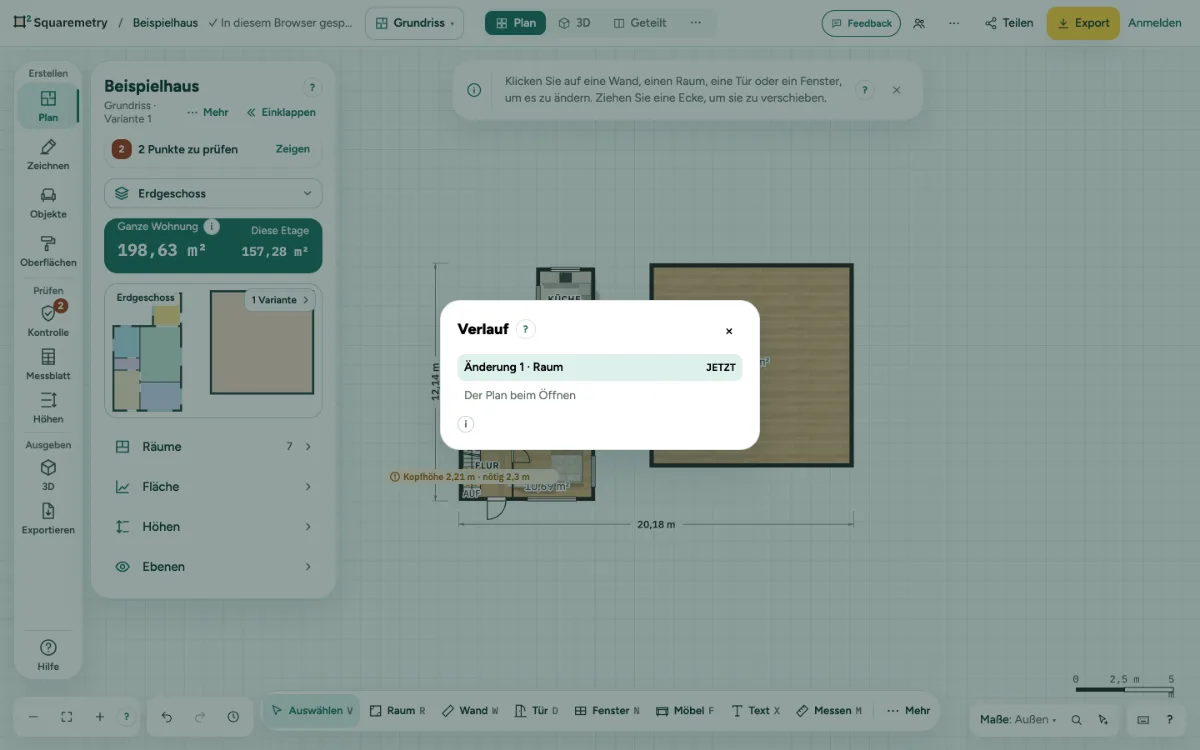Viewport: 1200px width, 750px height.
Task: Open the Oberflächen paint roller tool
Action: tap(48, 251)
